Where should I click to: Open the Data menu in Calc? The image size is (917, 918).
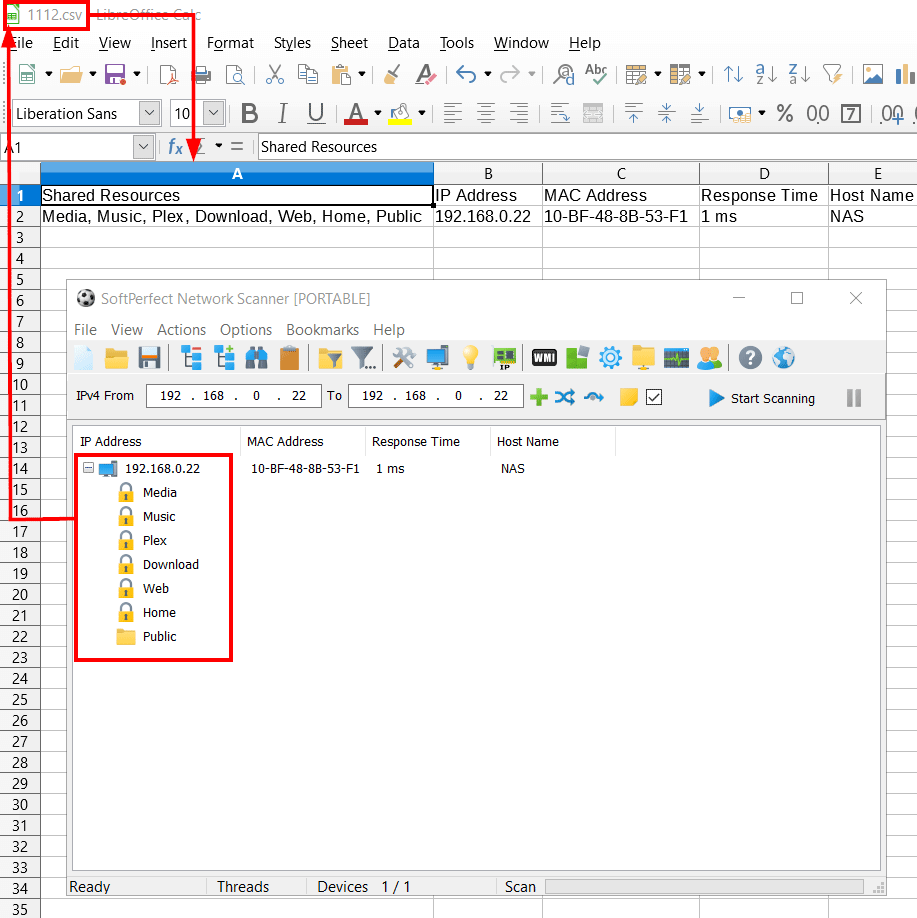[404, 43]
